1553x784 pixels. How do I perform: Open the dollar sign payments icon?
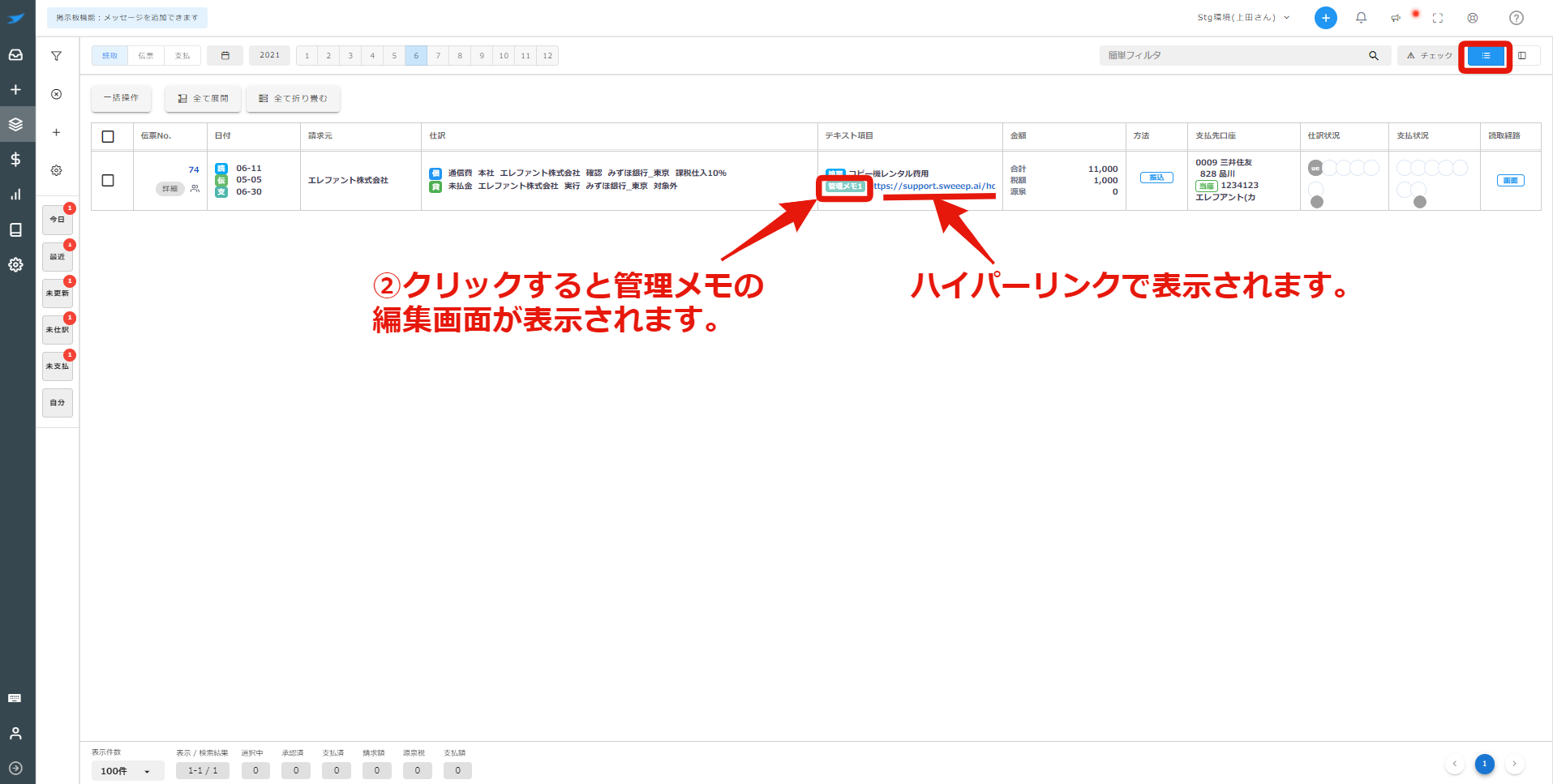click(x=15, y=159)
